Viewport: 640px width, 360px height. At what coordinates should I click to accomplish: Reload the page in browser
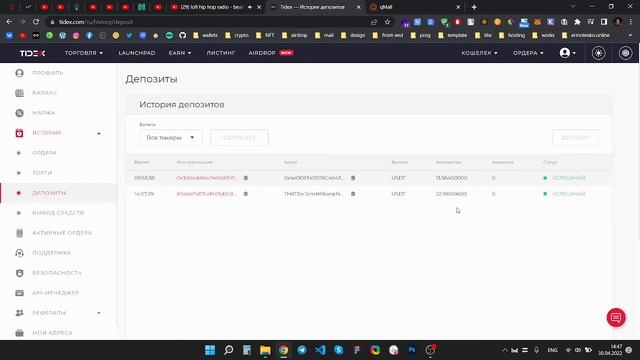coord(36,22)
